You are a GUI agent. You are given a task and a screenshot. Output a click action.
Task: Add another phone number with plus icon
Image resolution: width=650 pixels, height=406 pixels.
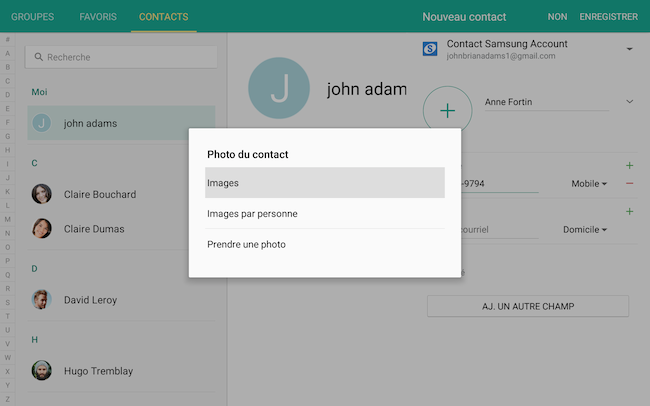629,165
